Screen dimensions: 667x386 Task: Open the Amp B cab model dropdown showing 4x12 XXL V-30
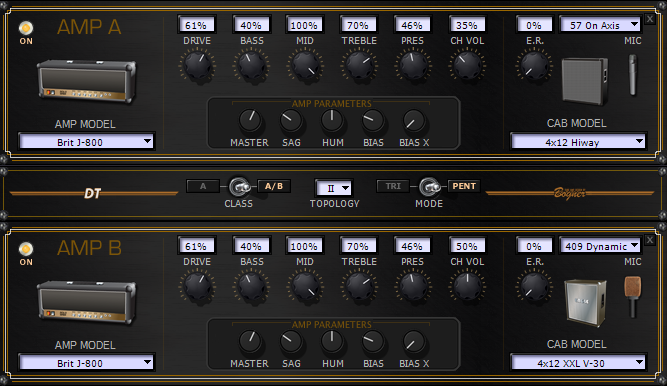(578, 363)
